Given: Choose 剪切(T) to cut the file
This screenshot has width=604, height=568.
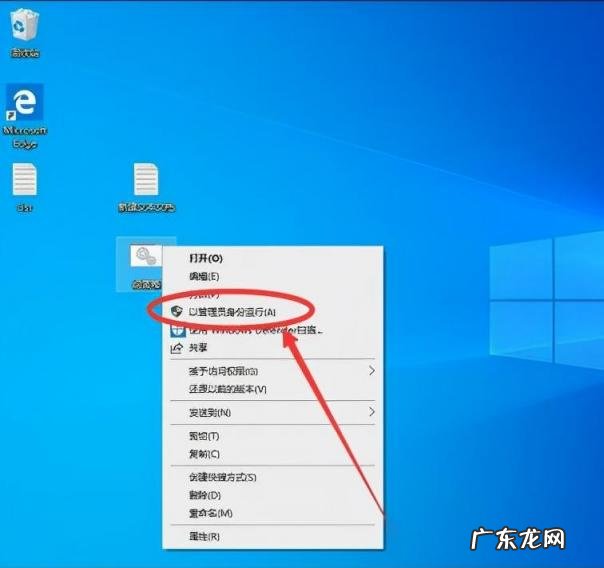Looking at the screenshot, I should tap(204, 436).
